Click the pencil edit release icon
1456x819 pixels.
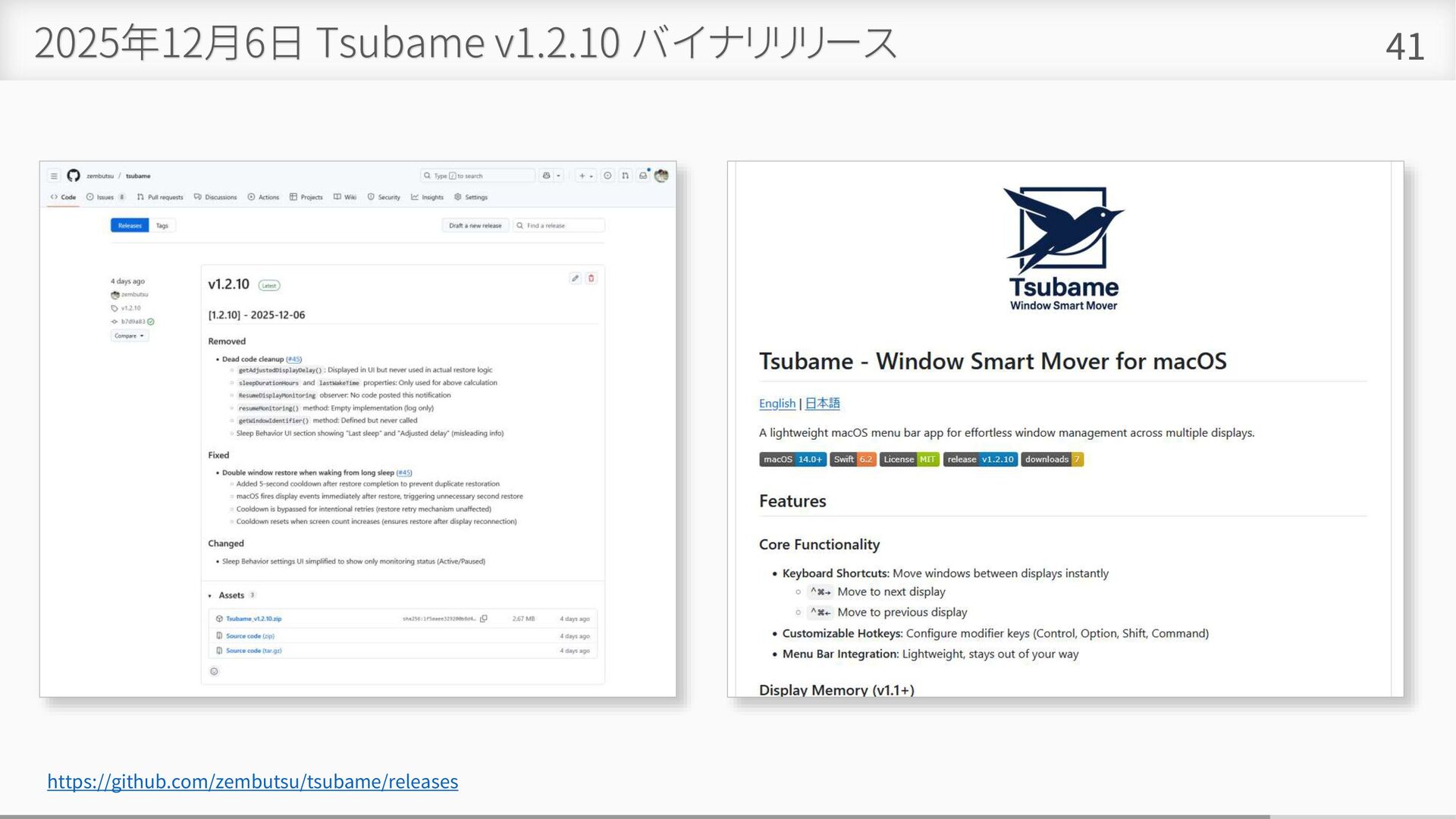tap(575, 278)
